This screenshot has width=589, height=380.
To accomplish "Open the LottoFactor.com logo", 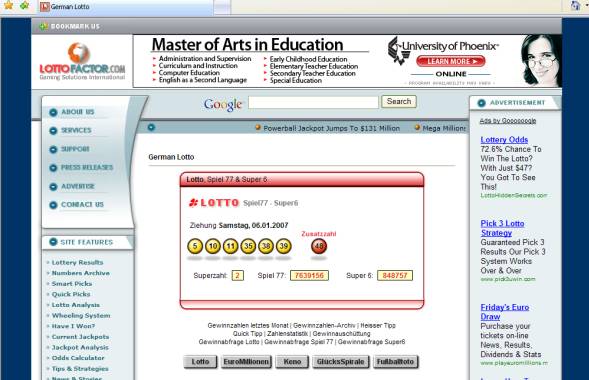I will pyautogui.click(x=82, y=62).
